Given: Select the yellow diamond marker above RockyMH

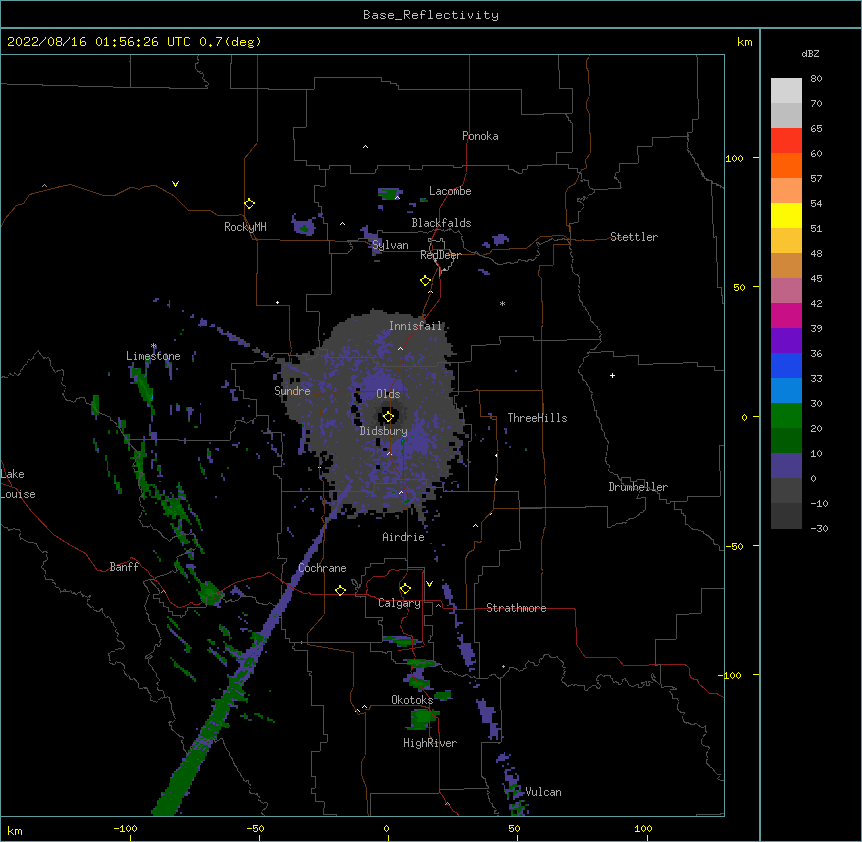Looking at the screenshot, I should (250, 204).
